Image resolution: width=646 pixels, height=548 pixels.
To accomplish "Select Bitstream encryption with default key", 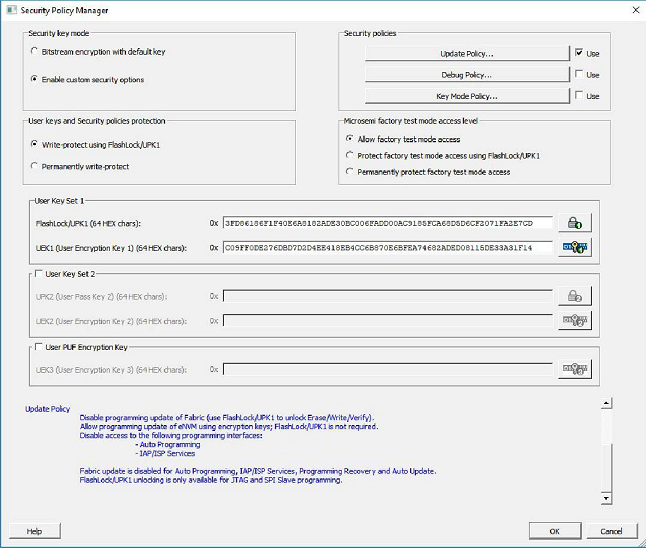I will tap(35, 51).
